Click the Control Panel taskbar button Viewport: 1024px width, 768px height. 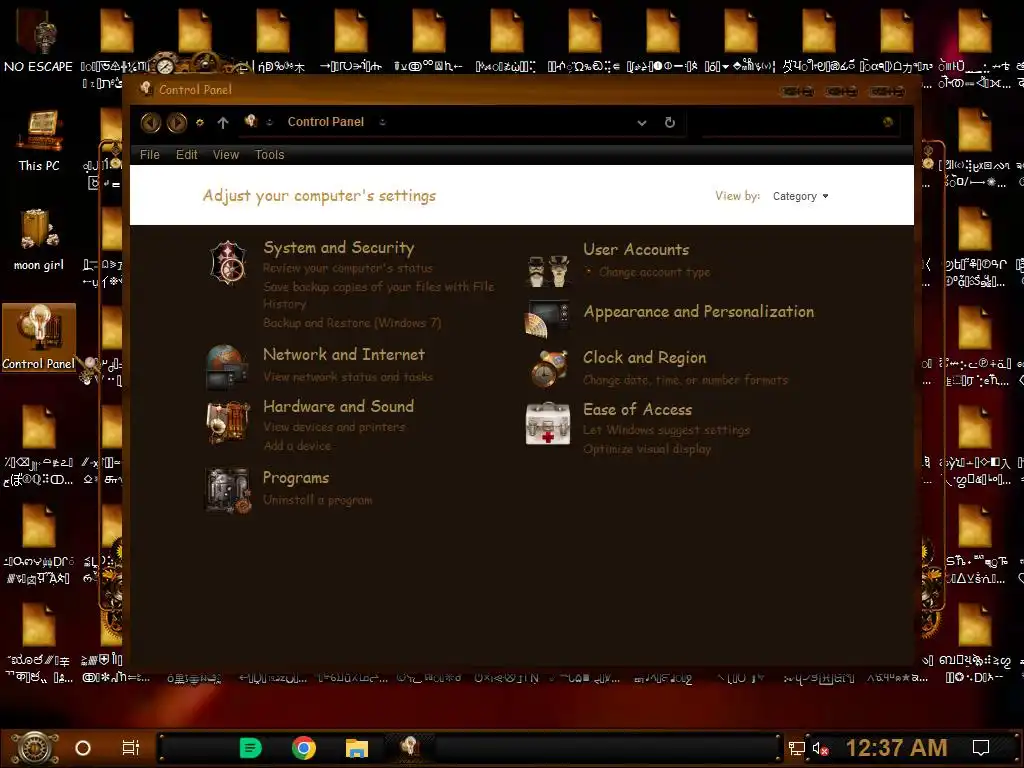pos(409,747)
